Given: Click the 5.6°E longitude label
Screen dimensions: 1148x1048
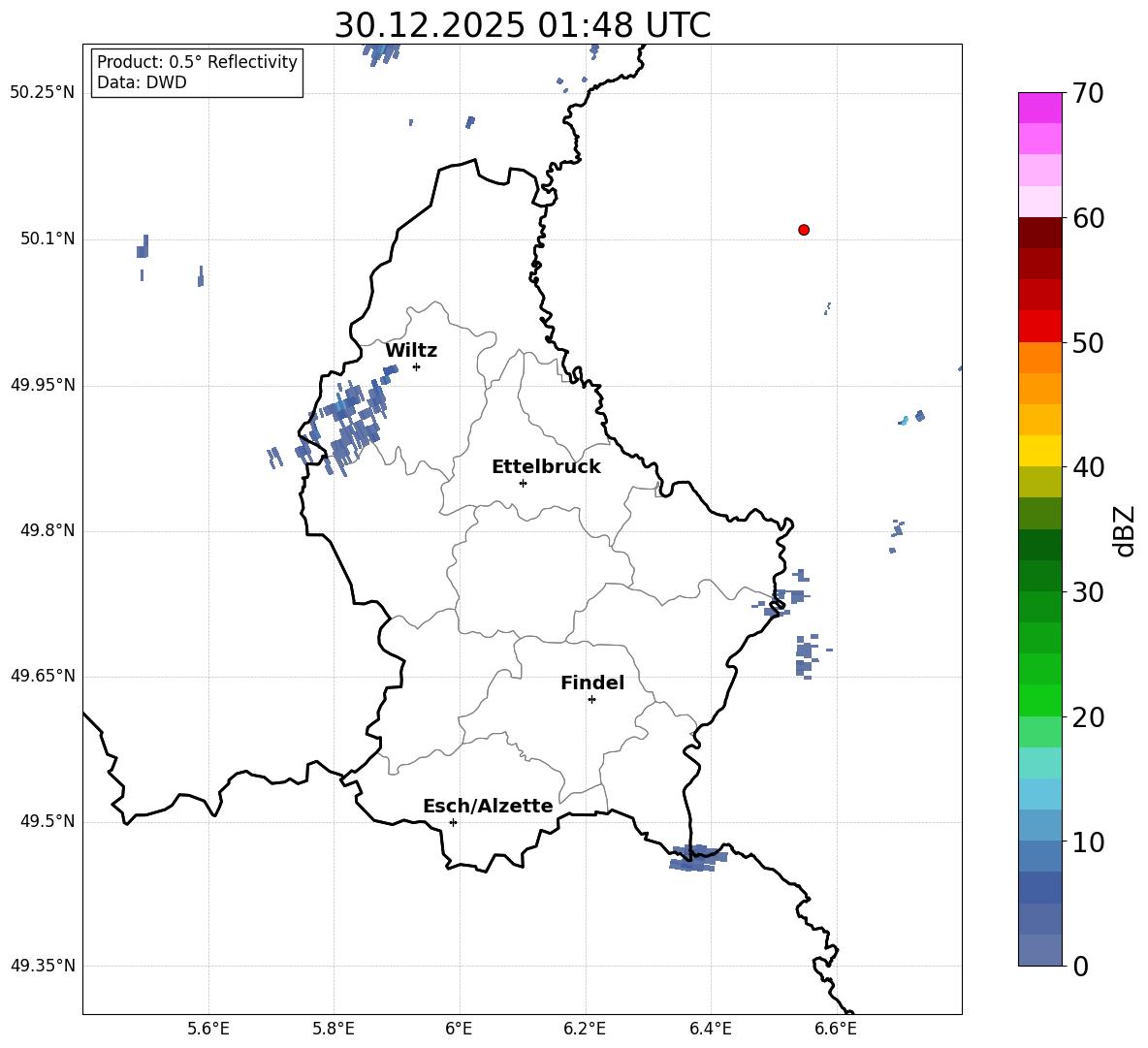Looking at the screenshot, I should point(208,1029).
